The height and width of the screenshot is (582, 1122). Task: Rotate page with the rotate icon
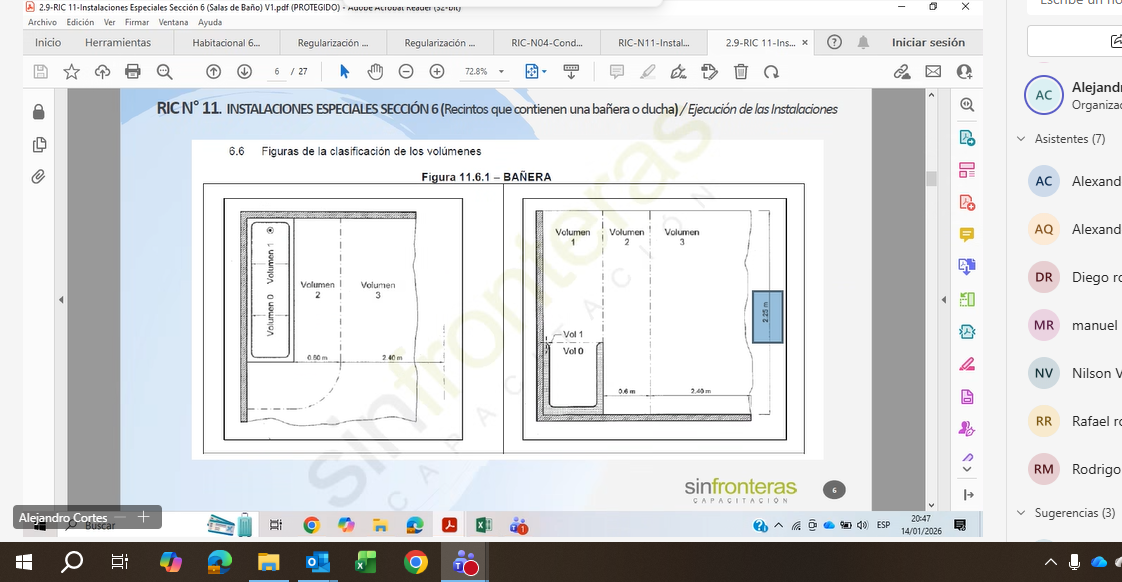[771, 72]
